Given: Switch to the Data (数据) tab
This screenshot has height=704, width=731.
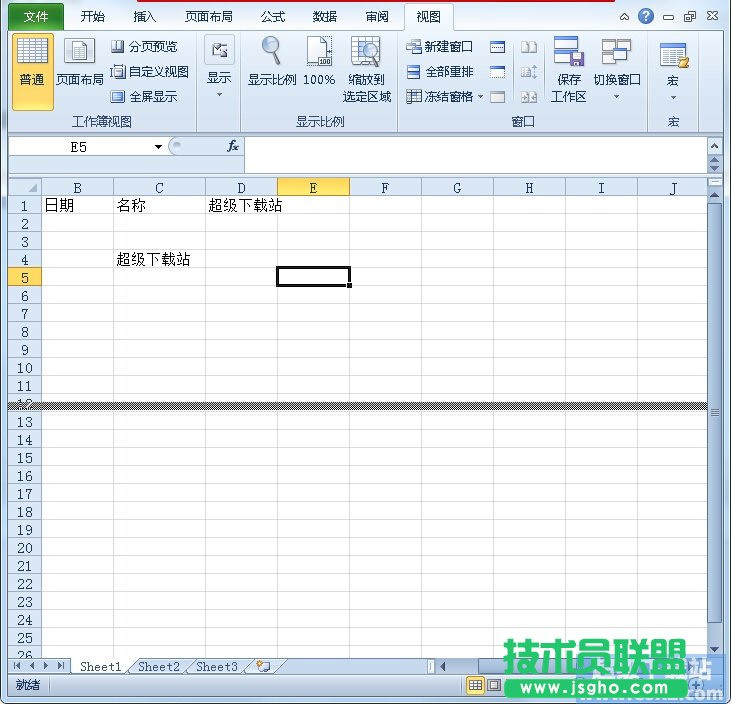Looking at the screenshot, I should (x=324, y=17).
